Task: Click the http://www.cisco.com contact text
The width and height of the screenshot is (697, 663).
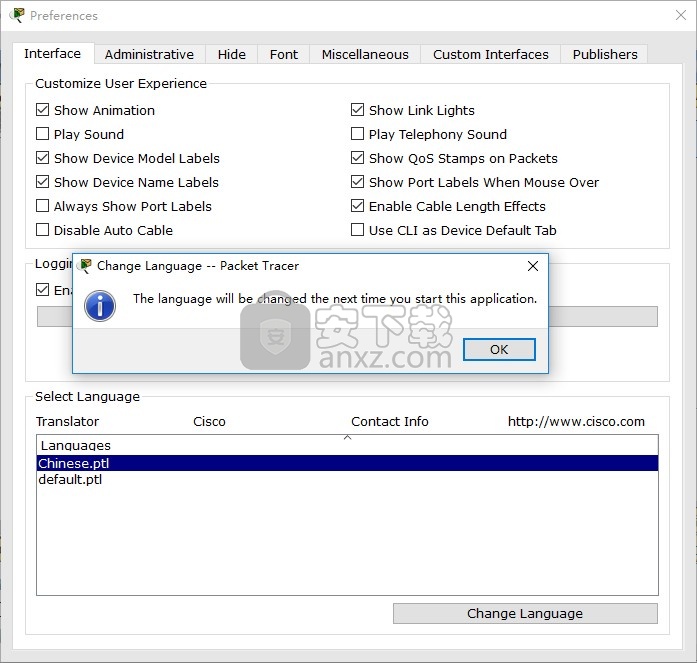Action: point(576,421)
